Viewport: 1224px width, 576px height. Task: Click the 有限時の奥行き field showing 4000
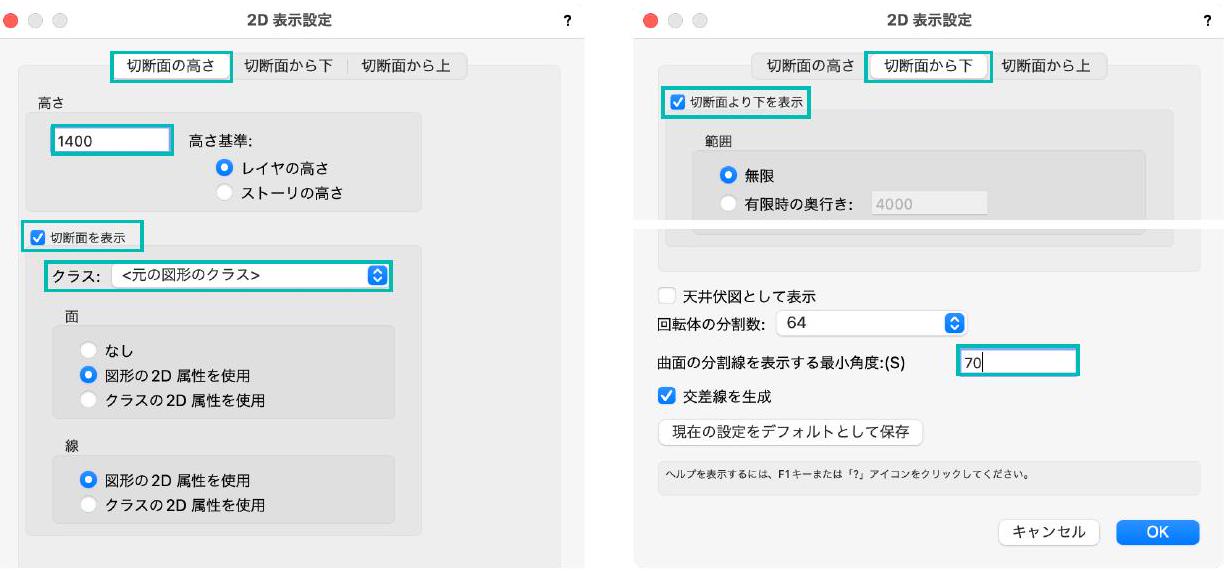930,204
